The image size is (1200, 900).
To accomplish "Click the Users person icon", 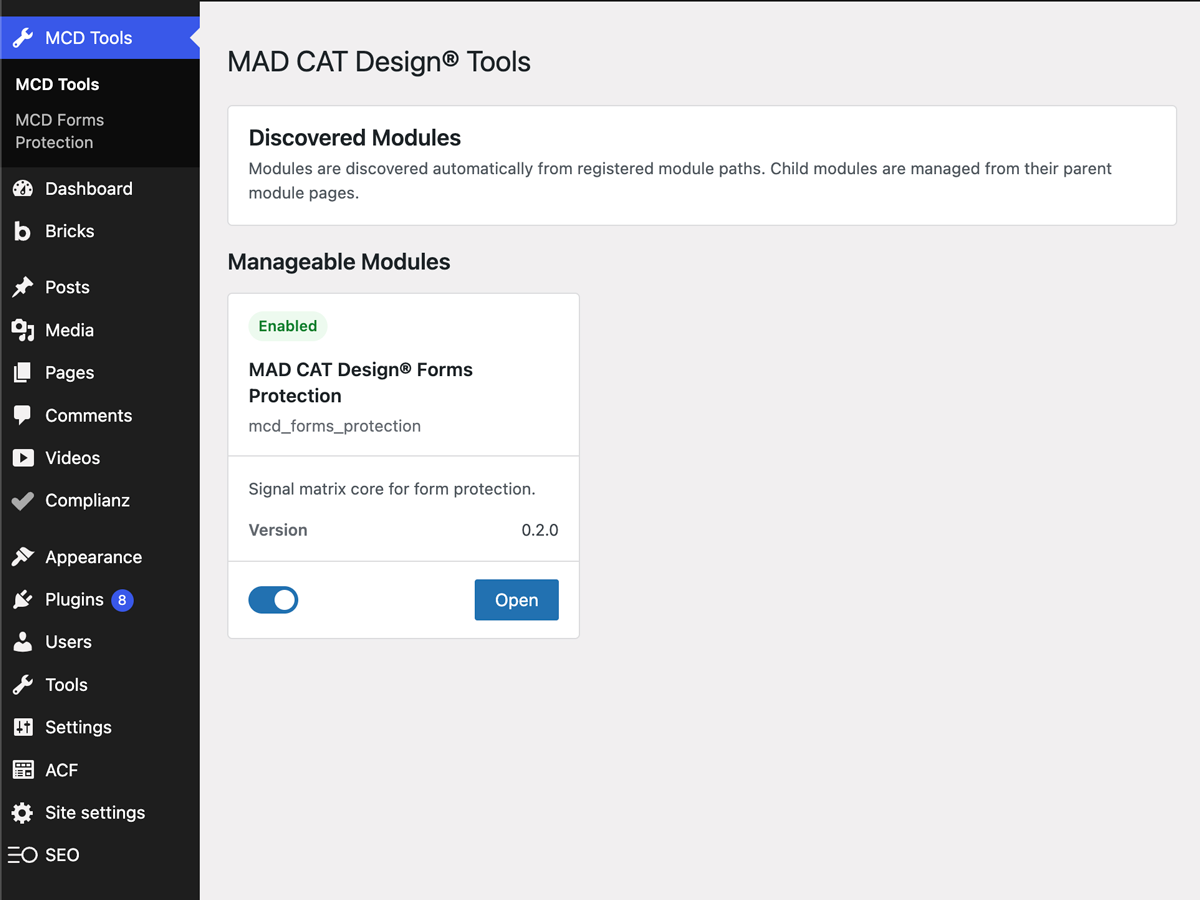I will (23, 642).
